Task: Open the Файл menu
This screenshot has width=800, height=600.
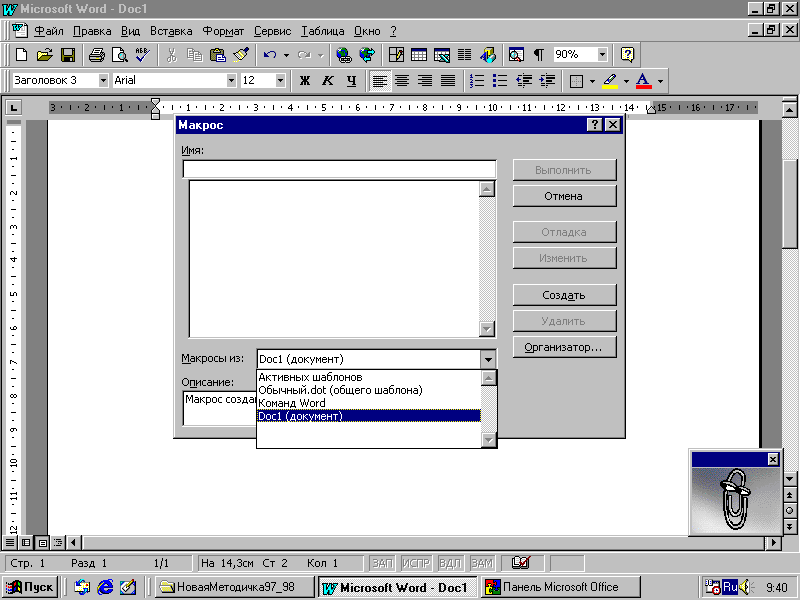Action: [49, 31]
